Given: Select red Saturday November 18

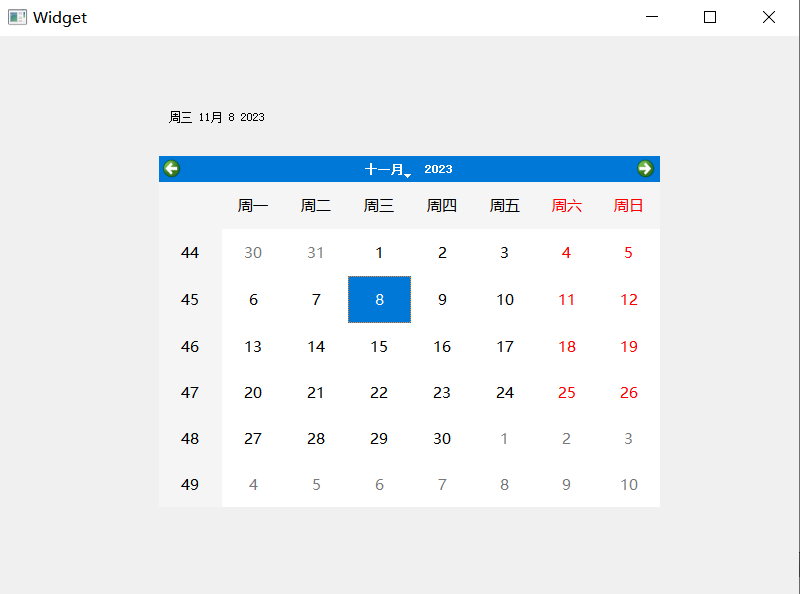Looking at the screenshot, I should pos(566,346).
